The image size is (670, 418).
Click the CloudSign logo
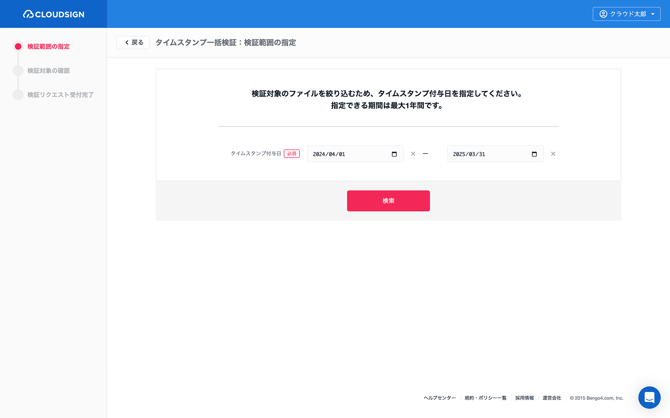click(x=54, y=14)
